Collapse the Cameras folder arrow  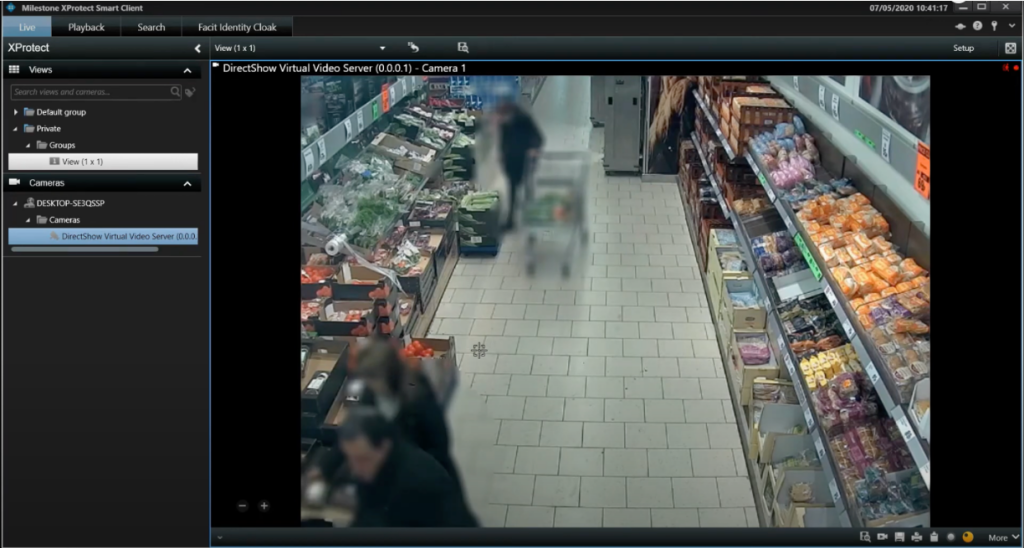[28, 220]
